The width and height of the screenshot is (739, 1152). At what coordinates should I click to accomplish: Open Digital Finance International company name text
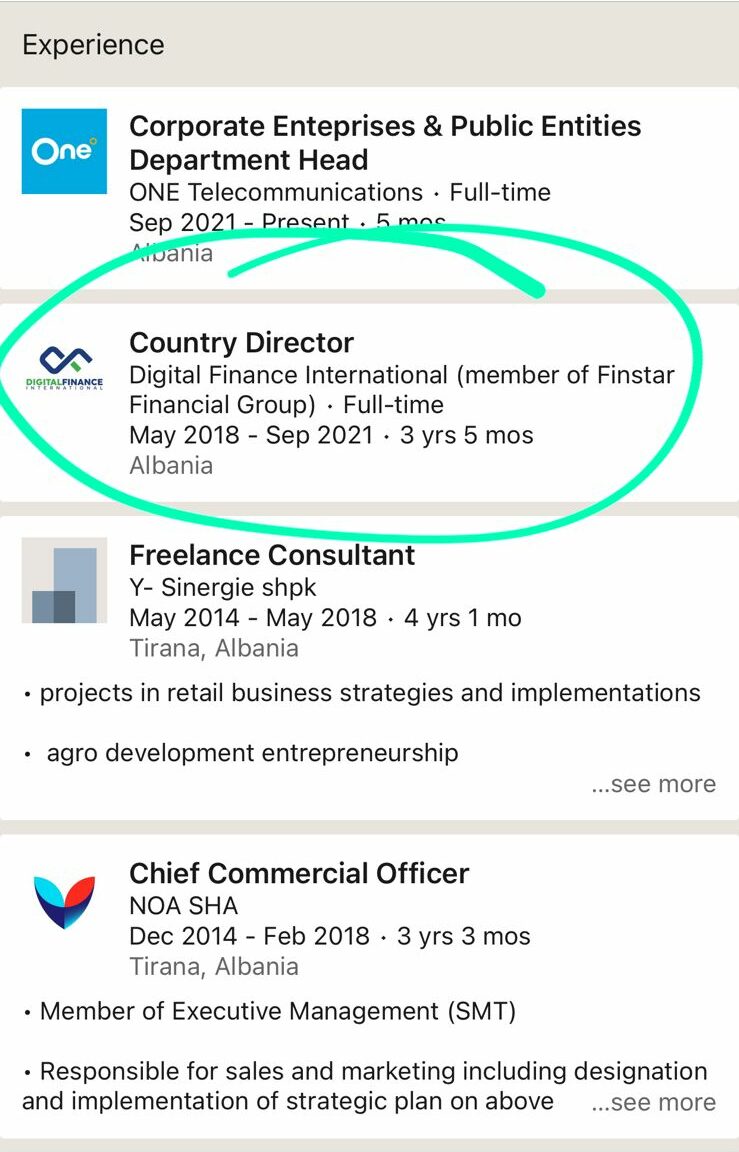tap(401, 389)
